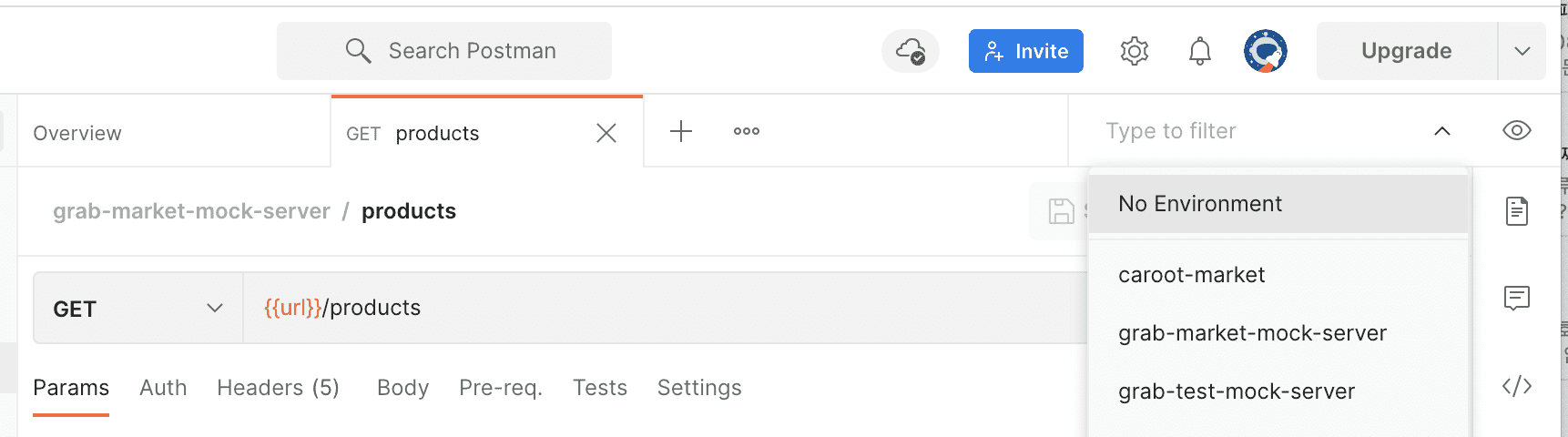The width and height of the screenshot is (1568, 437).
Task: Open user avatar profile menu
Action: [x=1265, y=51]
